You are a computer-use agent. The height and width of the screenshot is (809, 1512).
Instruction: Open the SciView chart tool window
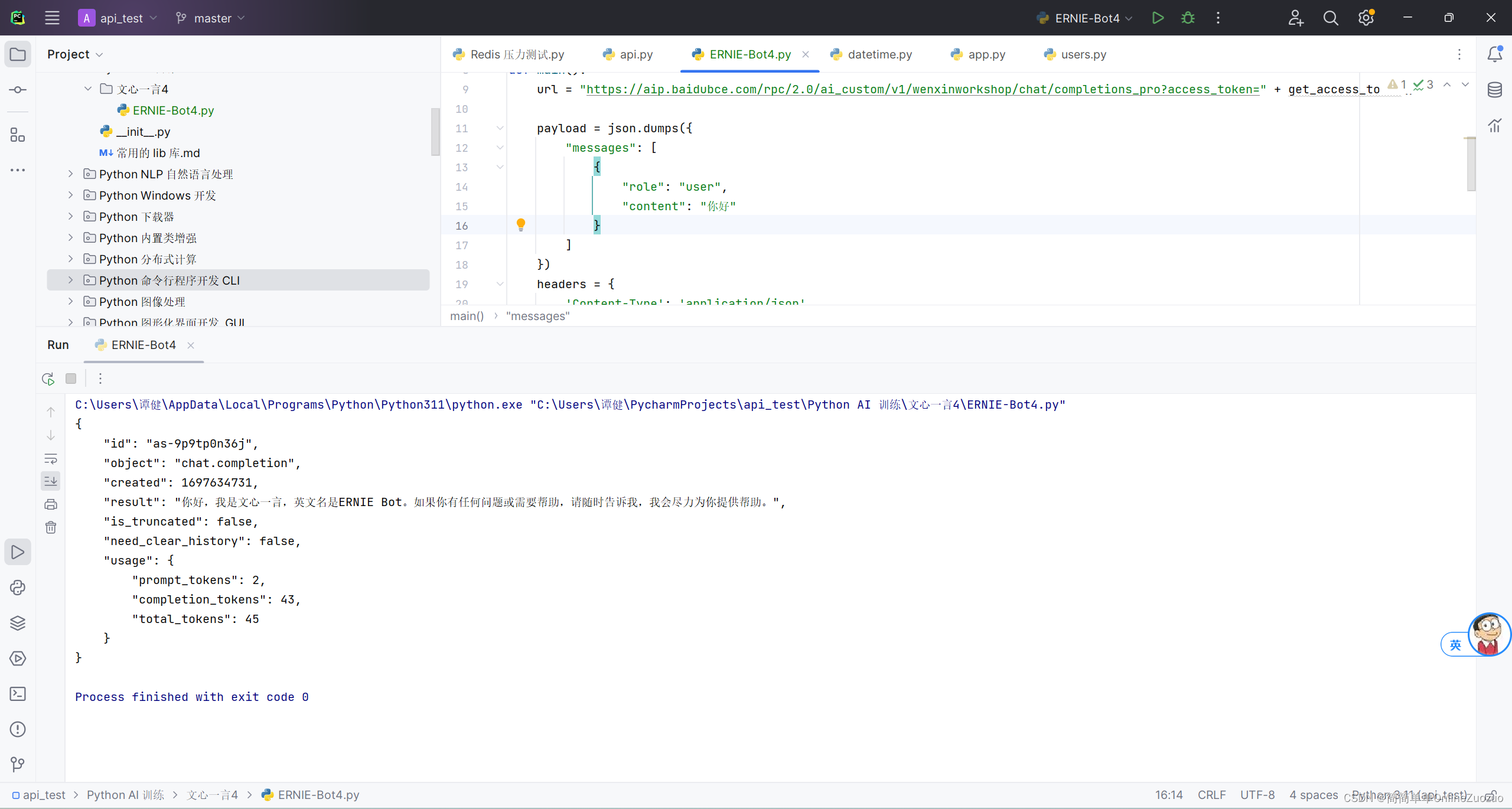tap(1495, 125)
